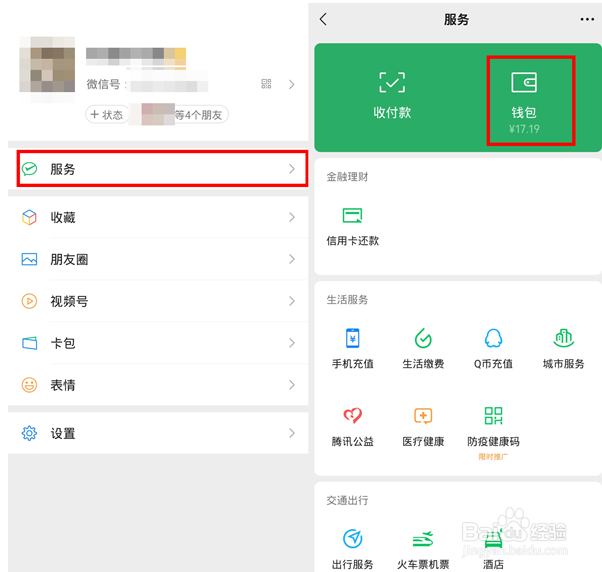This screenshot has height=572, width=602.
Task: Tap the 信用卡还款 label
Action: (x=352, y=241)
